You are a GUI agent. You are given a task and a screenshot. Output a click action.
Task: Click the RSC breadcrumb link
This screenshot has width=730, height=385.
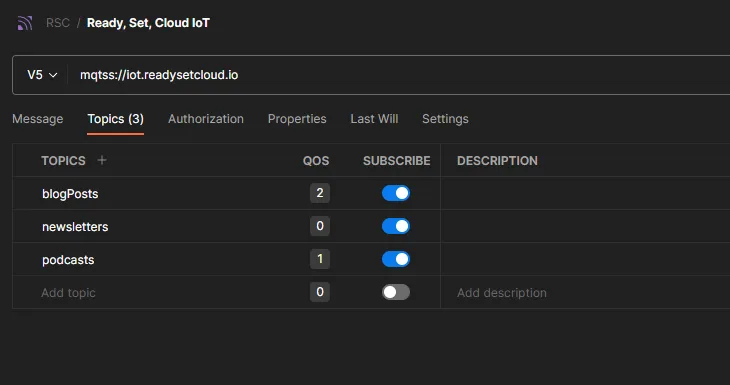coord(58,23)
